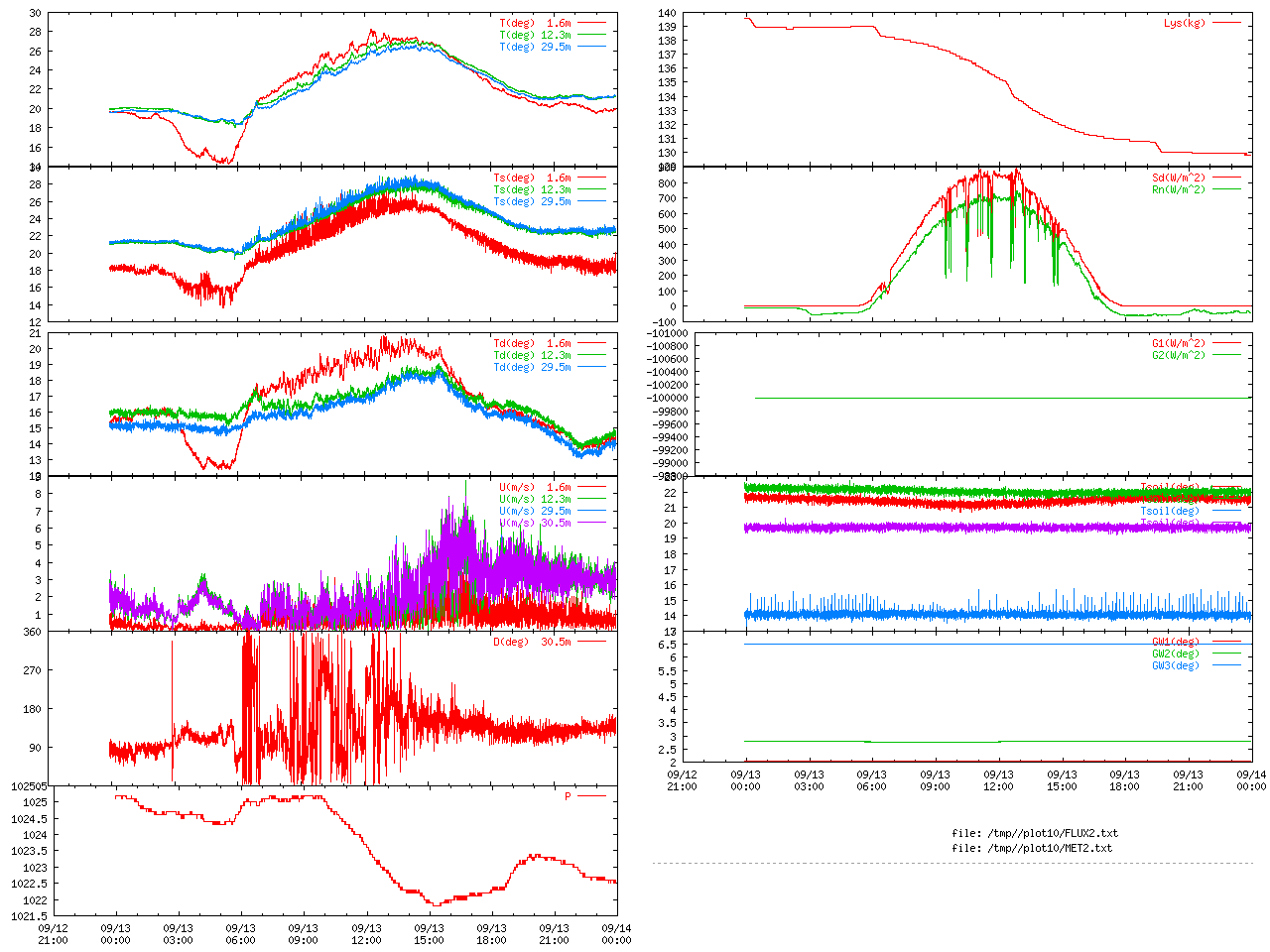Click the G1(W/m^2) legend entry
1270x952 pixels.
(1178, 343)
